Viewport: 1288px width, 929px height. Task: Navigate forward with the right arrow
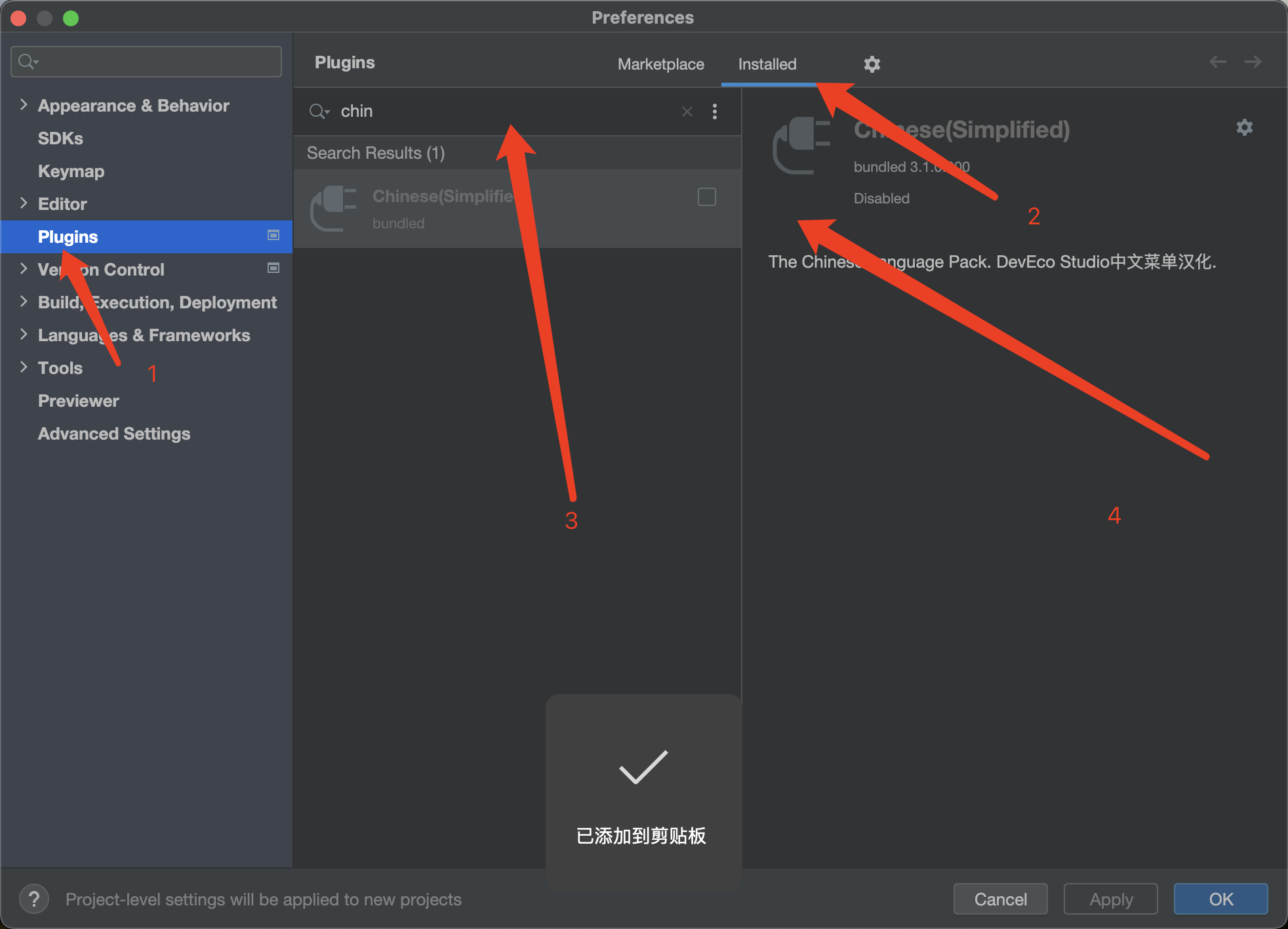coord(1253,62)
